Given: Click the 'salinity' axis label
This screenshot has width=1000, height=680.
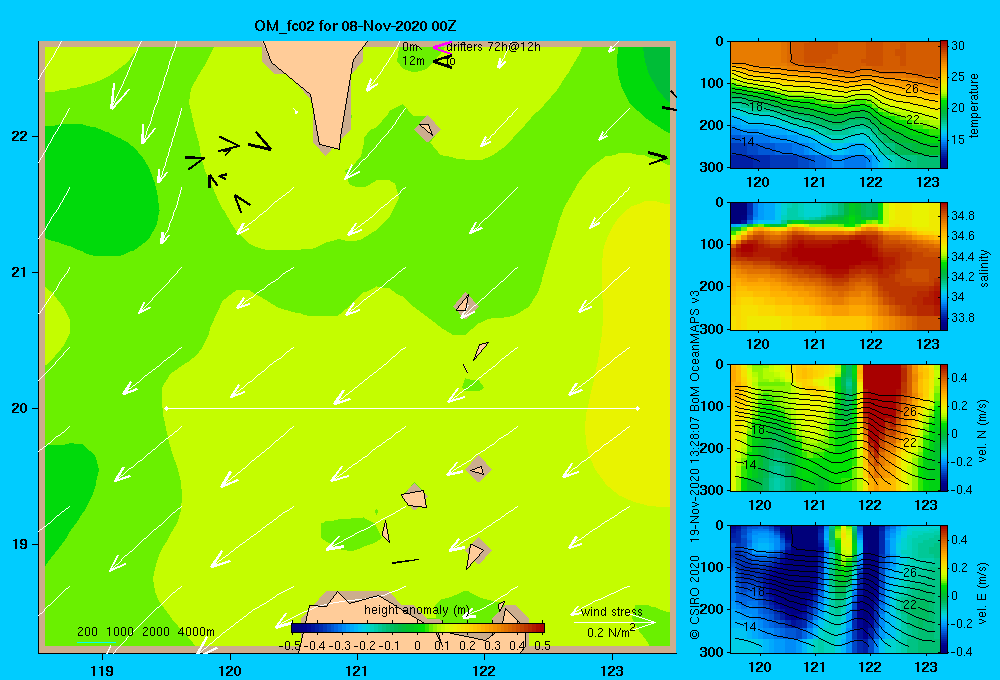Looking at the screenshot, I should click(984, 268).
